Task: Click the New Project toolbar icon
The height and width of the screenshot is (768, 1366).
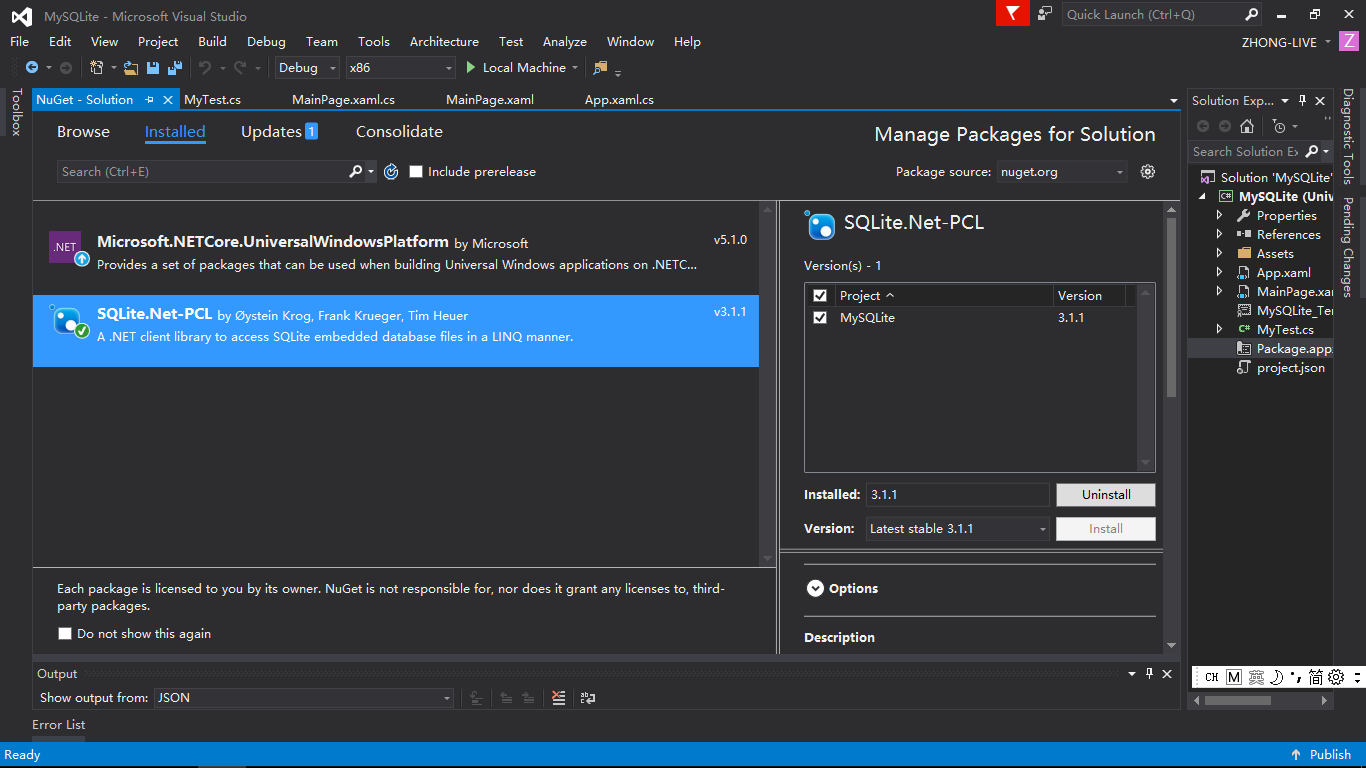Action: point(97,68)
